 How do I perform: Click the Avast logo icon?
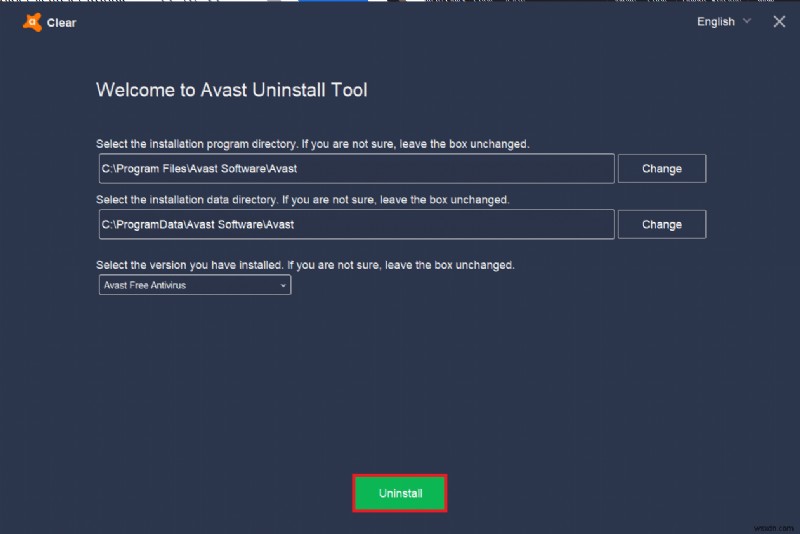tap(32, 22)
